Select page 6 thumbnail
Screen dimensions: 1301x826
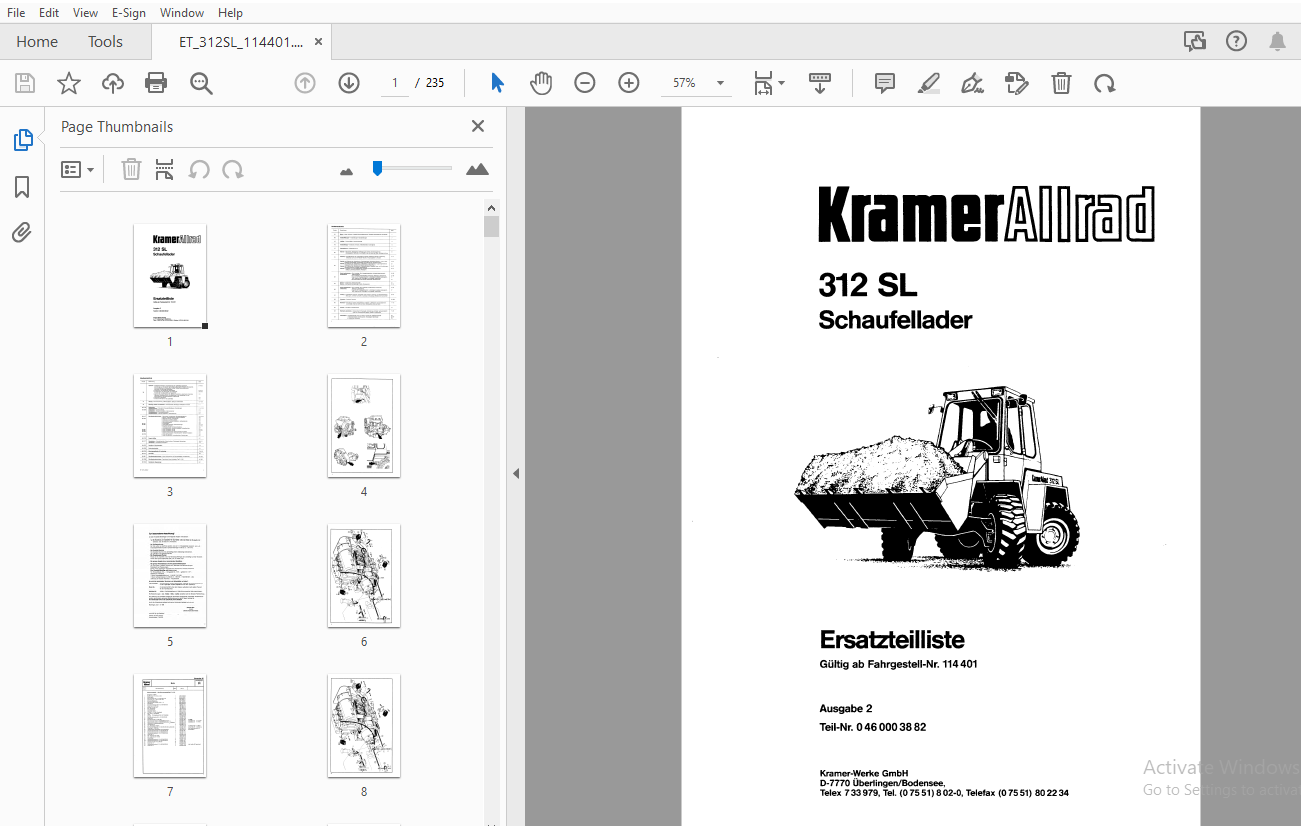pyautogui.click(x=364, y=576)
